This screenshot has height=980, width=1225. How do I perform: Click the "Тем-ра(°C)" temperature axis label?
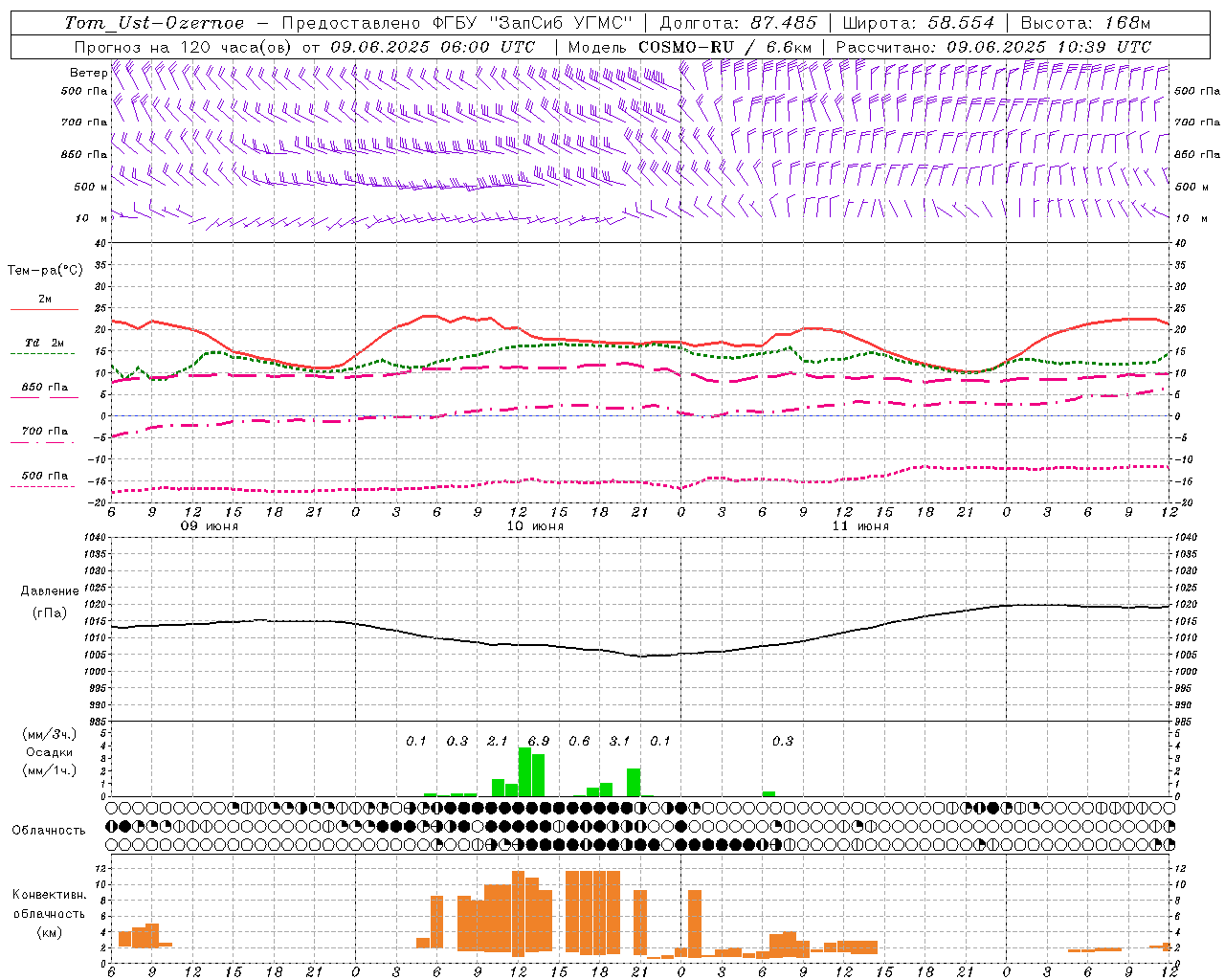click(45, 271)
